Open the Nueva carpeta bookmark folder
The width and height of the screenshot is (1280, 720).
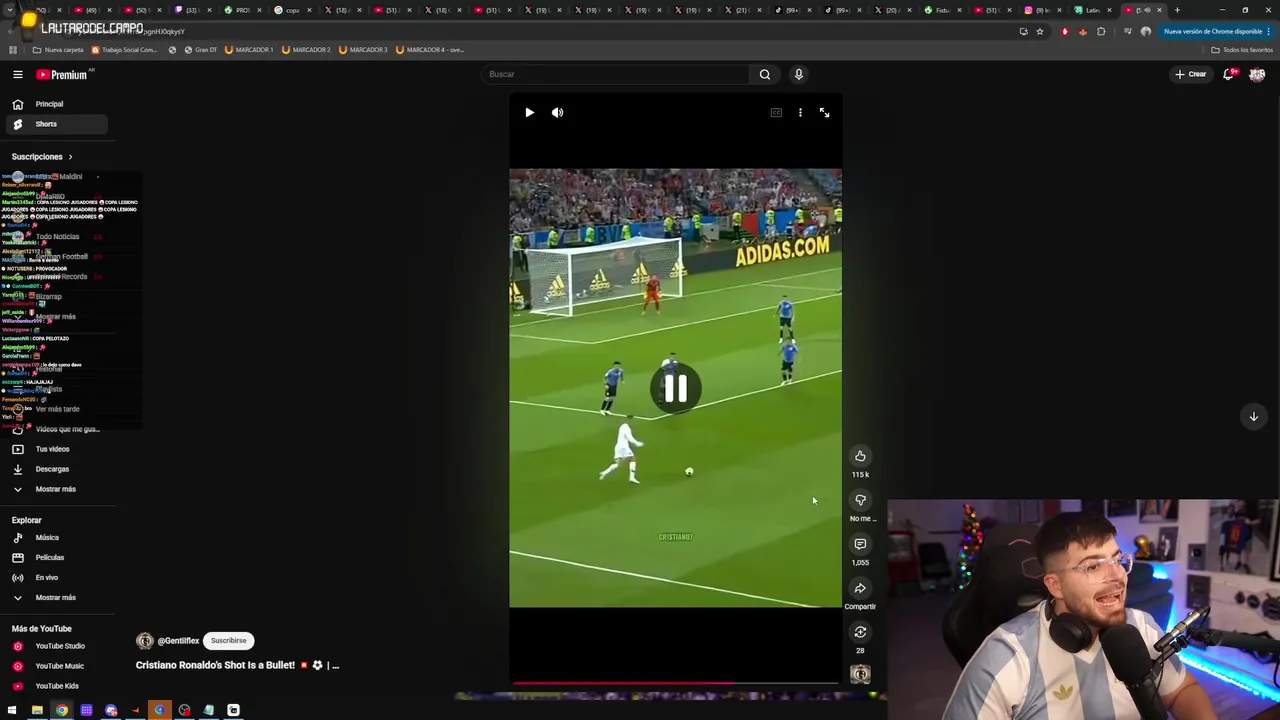click(x=58, y=50)
